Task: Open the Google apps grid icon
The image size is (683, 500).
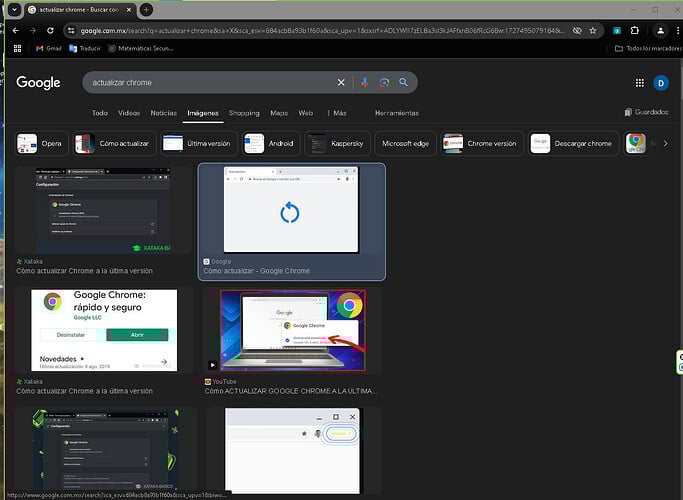Action: tap(639, 83)
